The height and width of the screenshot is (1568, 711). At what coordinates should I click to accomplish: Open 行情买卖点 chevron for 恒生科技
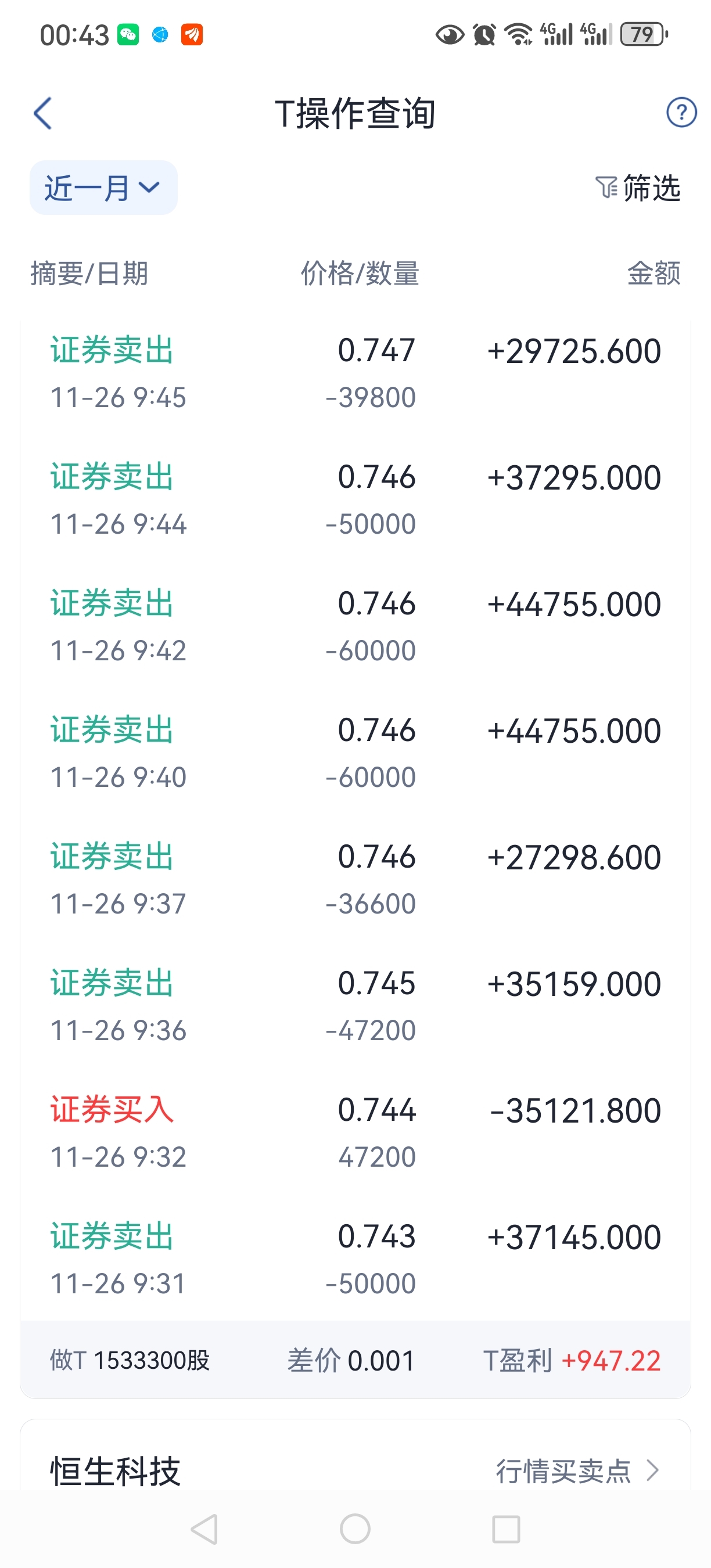pos(652,1470)
